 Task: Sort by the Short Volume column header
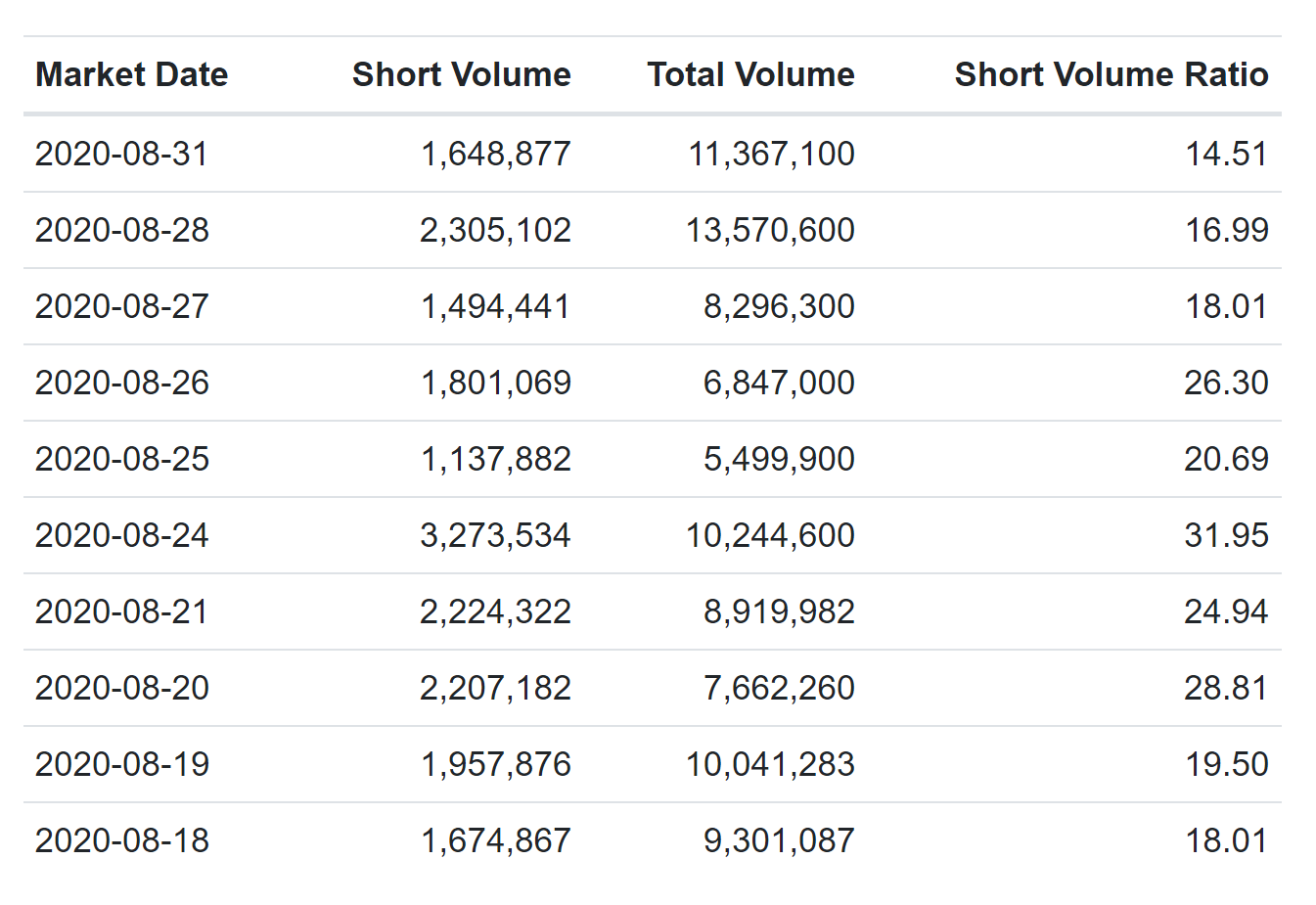tap(461, 74)
